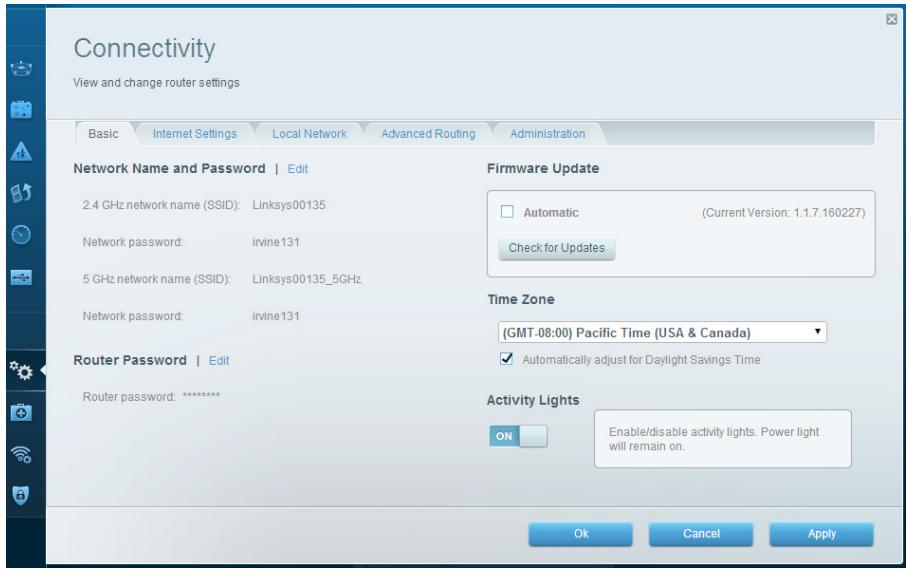
Task: Apply the connectivity settings
Action: (821, 534)
